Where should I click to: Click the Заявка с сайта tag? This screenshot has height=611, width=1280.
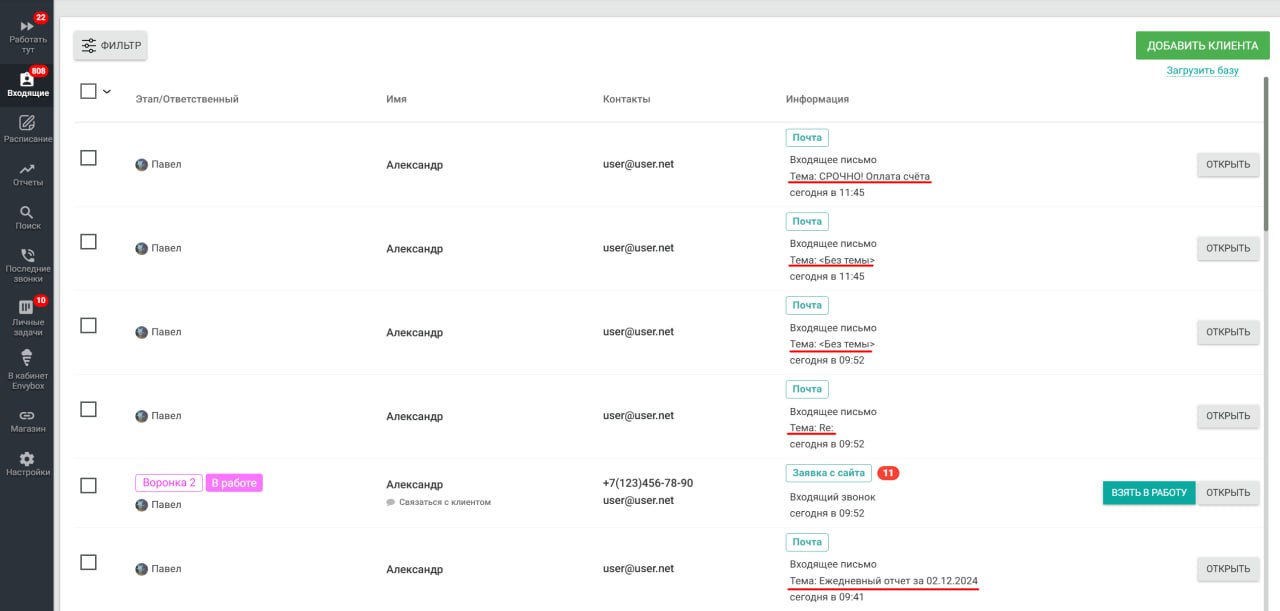[x=828, y=473]
